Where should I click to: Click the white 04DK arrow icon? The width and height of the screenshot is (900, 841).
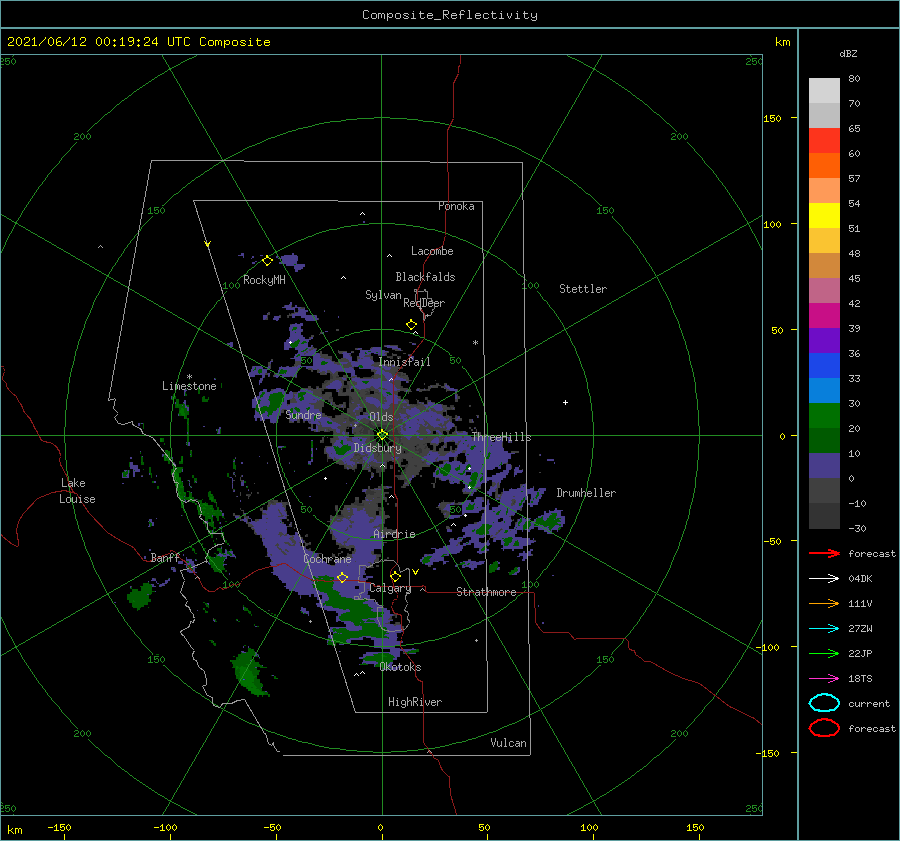coord(824,579)
